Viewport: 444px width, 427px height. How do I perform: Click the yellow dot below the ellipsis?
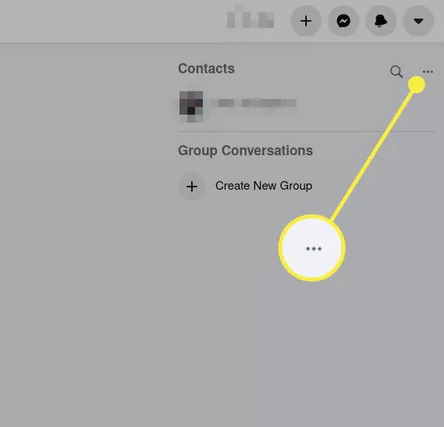pyautogui.click(x=417, y=85)
